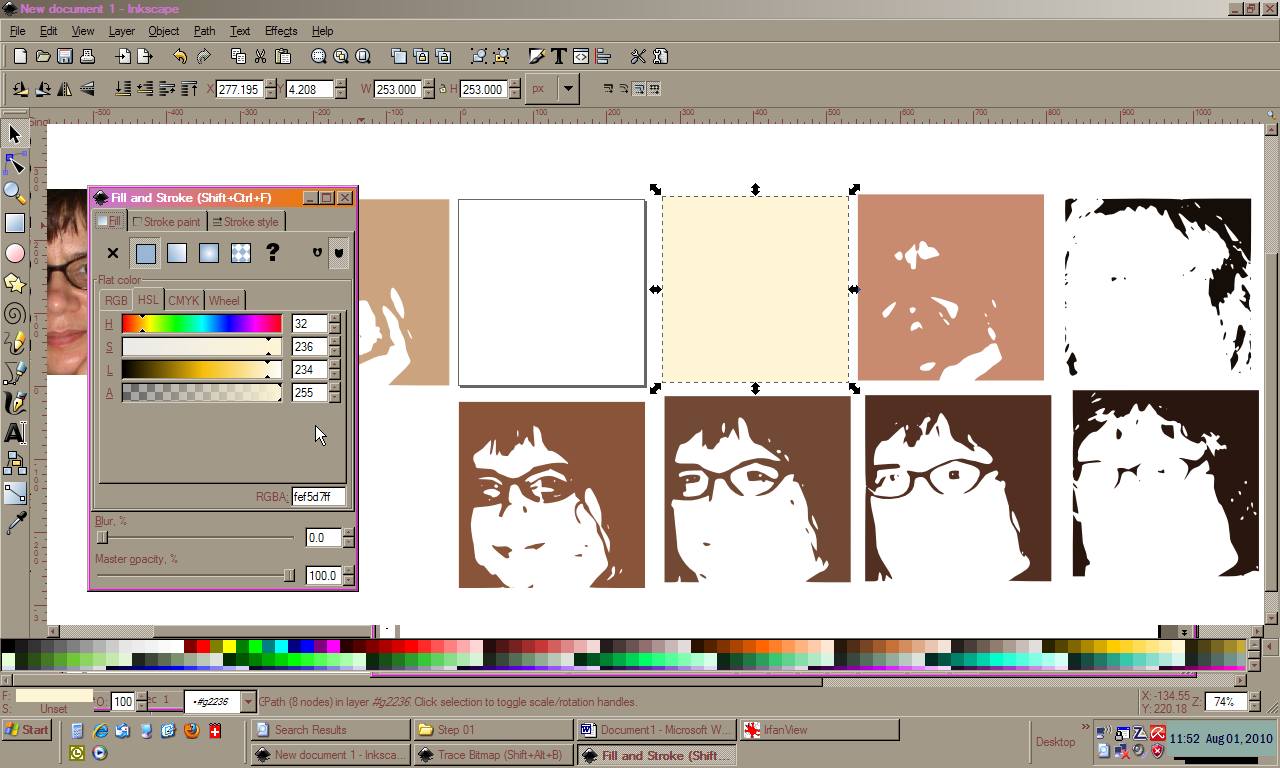Set fill to No paint (X)
This screenshot has width=1280, height=768.
pos(112,253)
